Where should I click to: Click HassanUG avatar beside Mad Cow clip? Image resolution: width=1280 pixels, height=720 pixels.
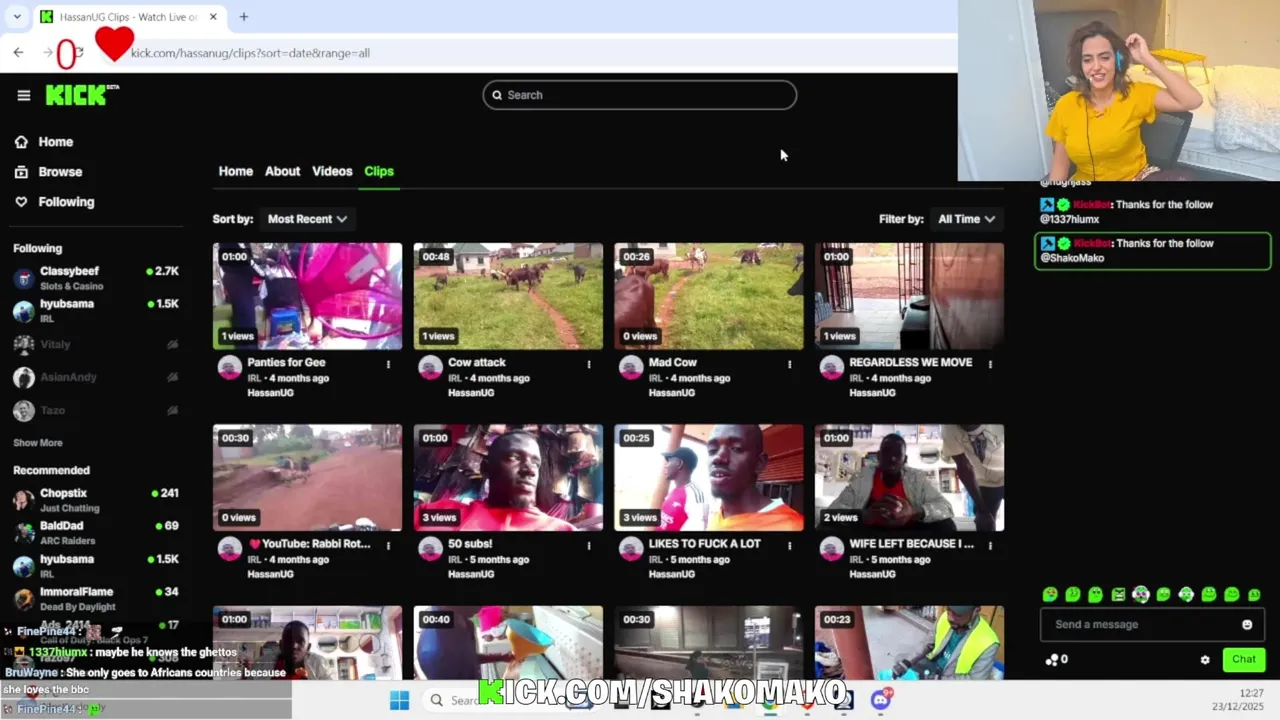[x=631, y=367]
